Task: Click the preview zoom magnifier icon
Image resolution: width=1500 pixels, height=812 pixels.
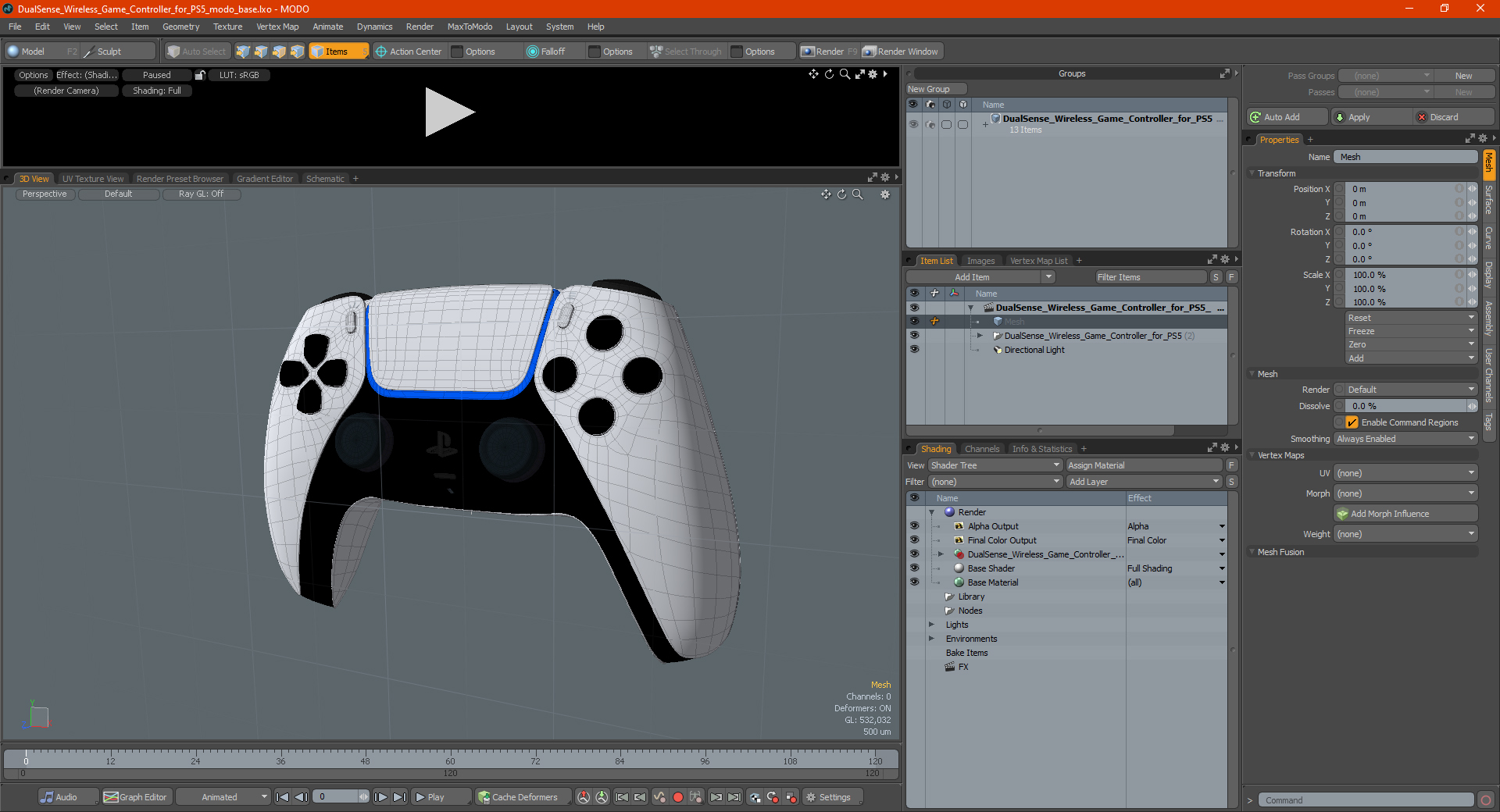Action: 845,74
